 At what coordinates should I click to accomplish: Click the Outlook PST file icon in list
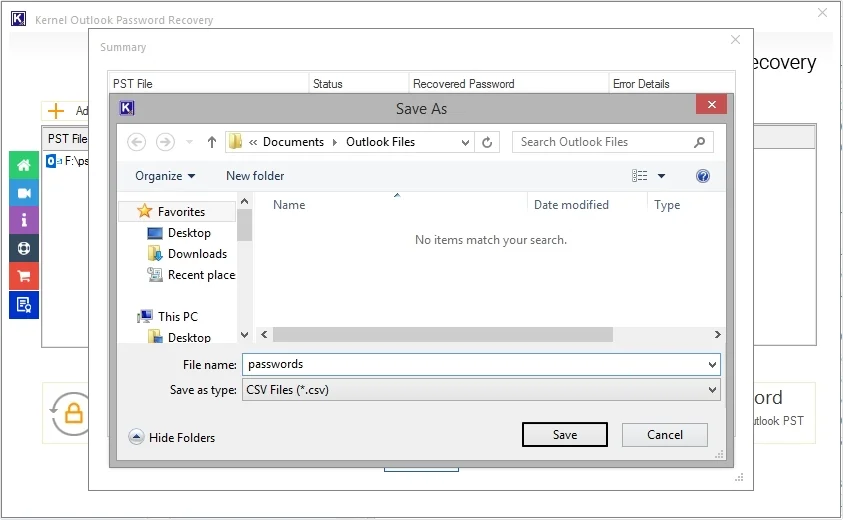[52, 160]
